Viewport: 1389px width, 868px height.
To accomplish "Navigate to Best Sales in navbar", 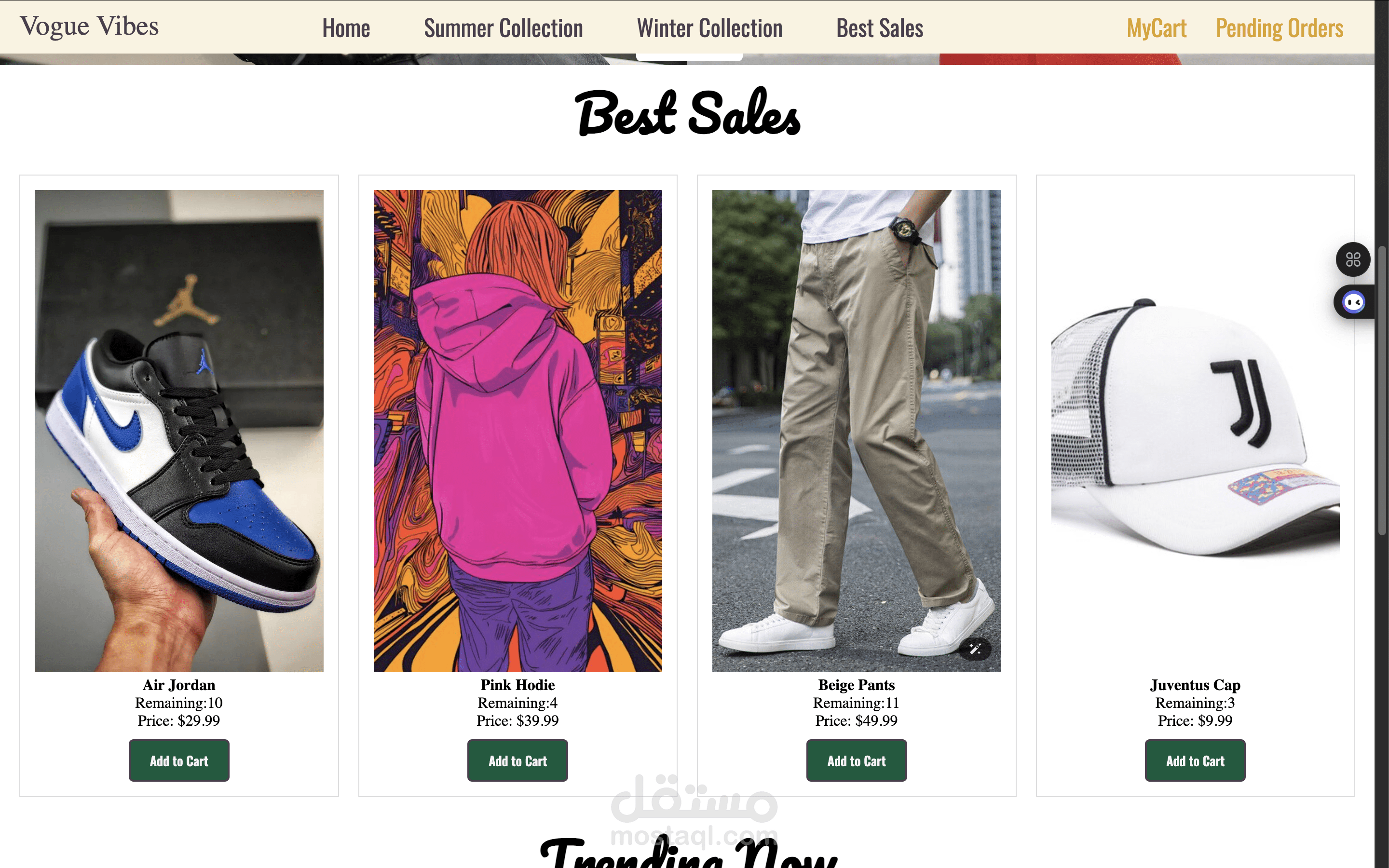I will [879, 28].
